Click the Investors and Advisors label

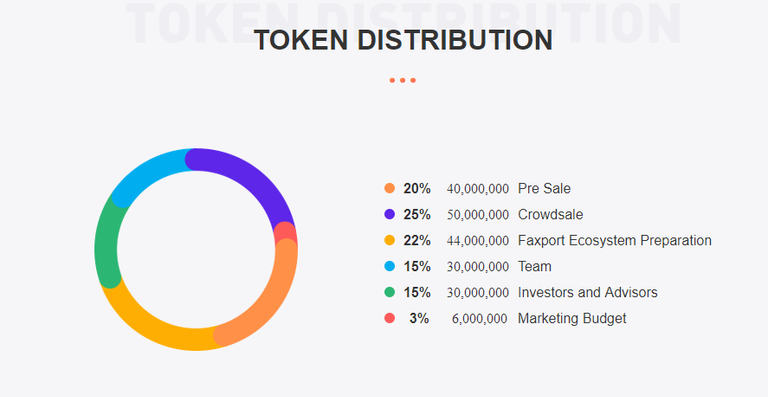(588, 292)
